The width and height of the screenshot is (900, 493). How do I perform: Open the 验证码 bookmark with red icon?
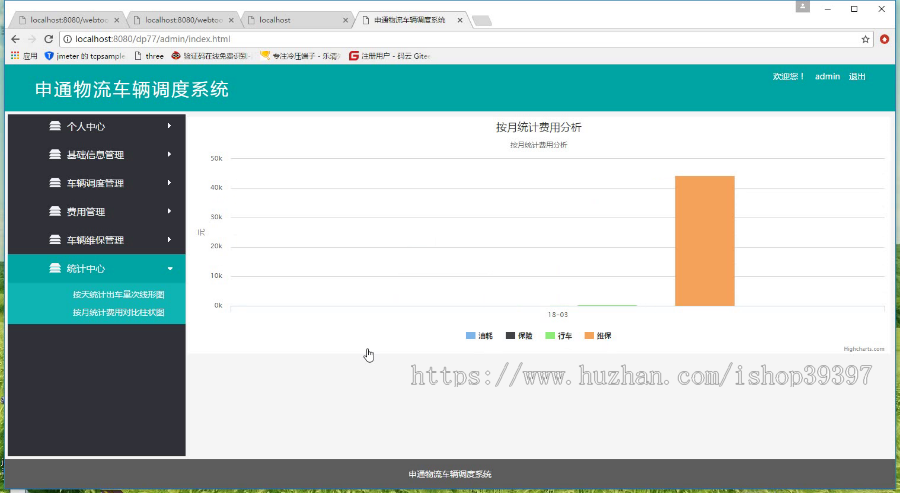click(x=211, y=56)
